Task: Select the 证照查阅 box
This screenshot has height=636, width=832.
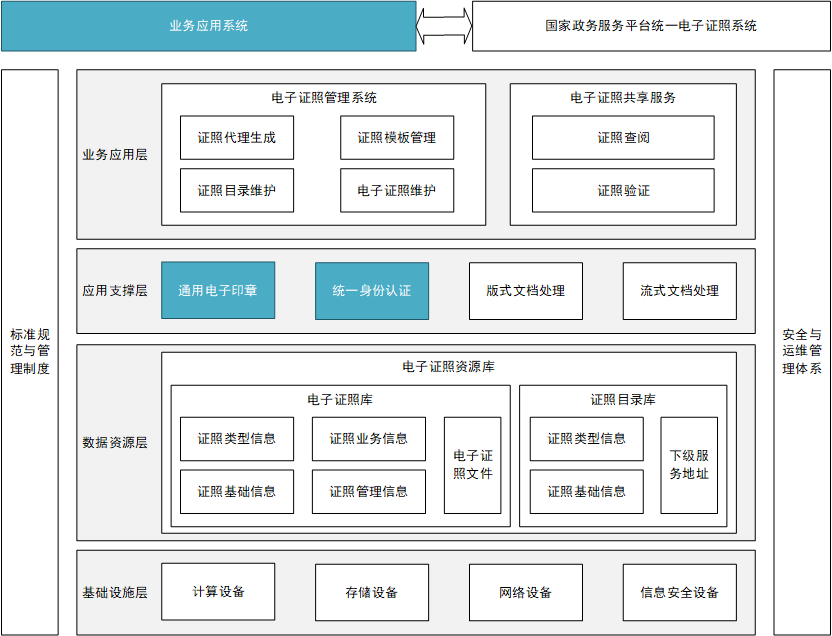Action: coord(623,138)
